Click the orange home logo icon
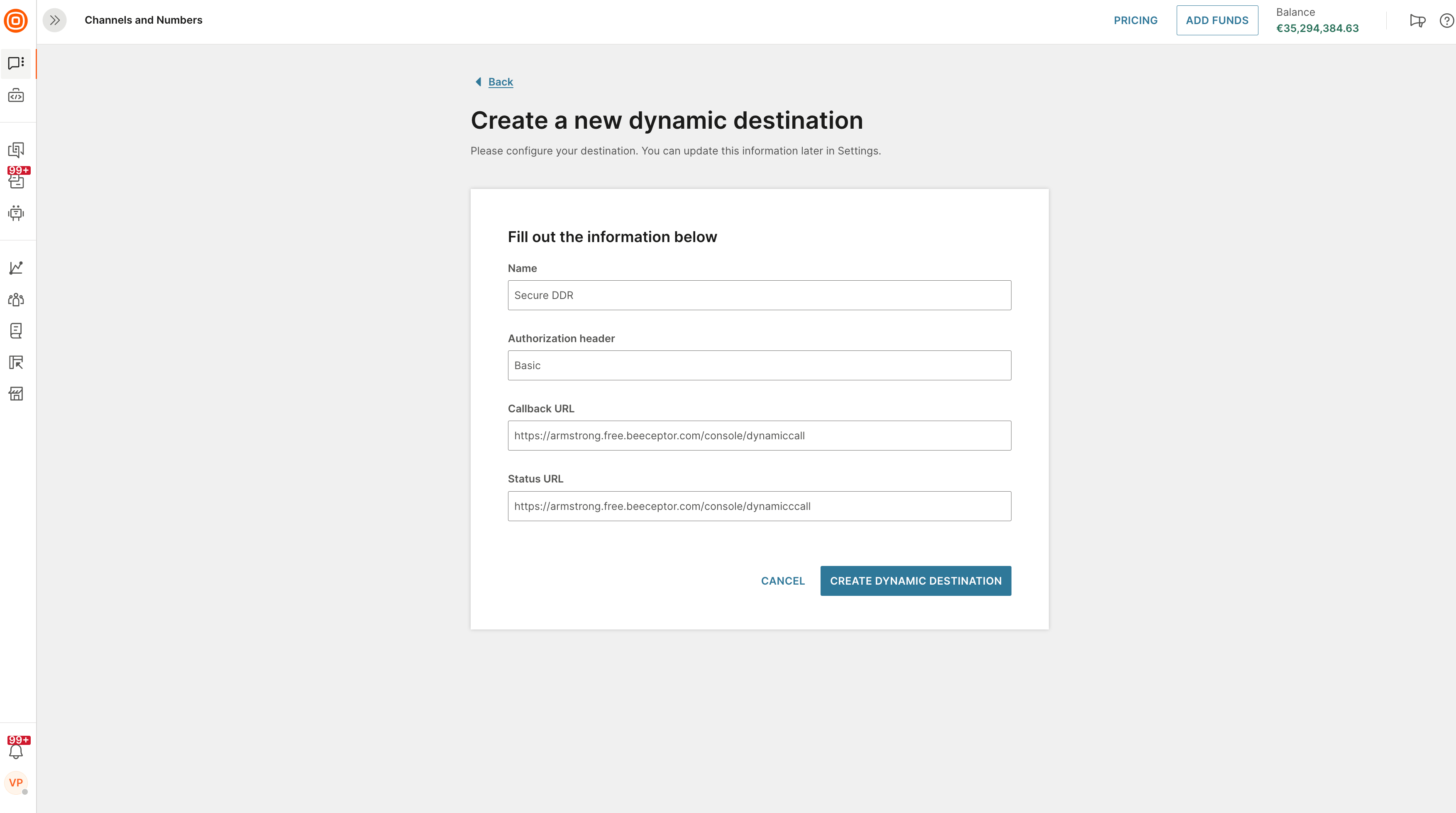 pos(16,21)
